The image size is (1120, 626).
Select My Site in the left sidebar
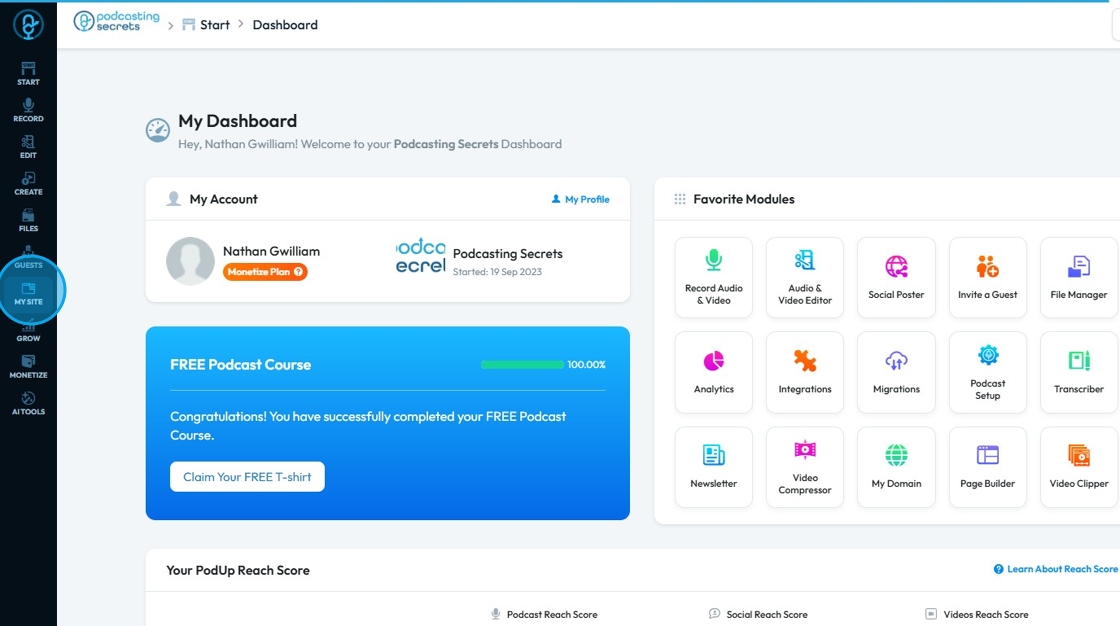[29, 293]
